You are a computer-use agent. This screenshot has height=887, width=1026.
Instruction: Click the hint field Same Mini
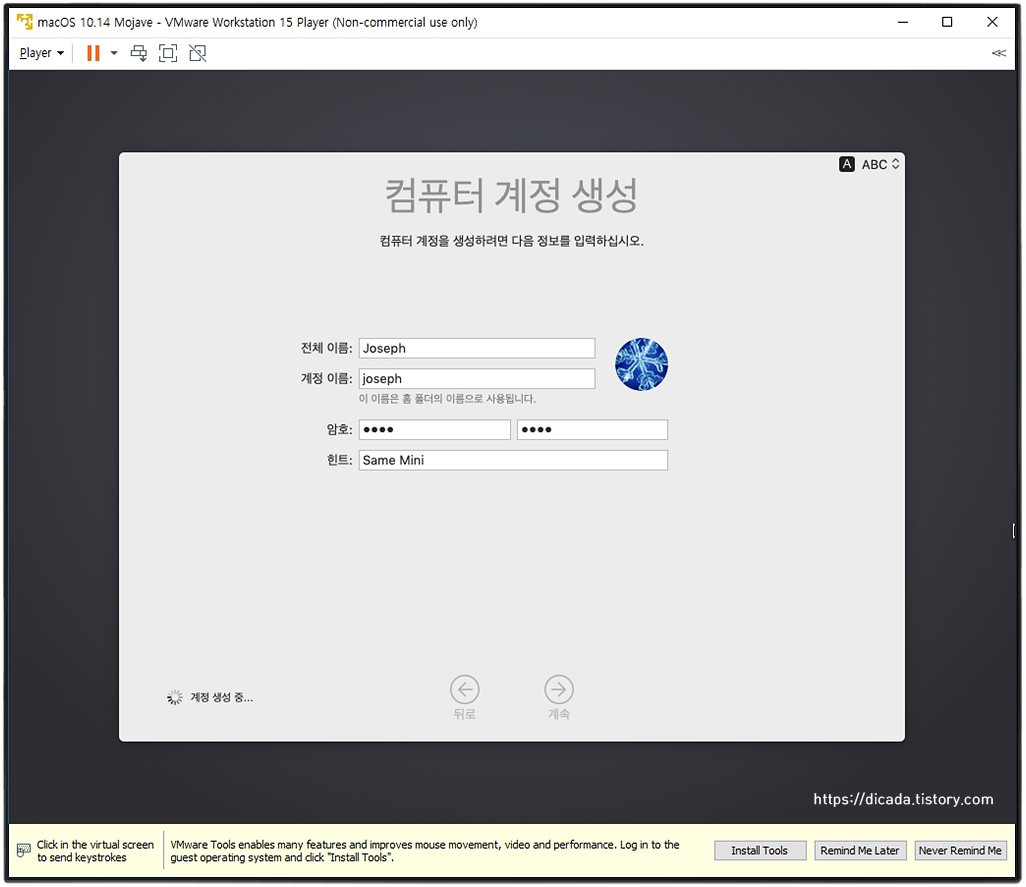click(513, 460)
